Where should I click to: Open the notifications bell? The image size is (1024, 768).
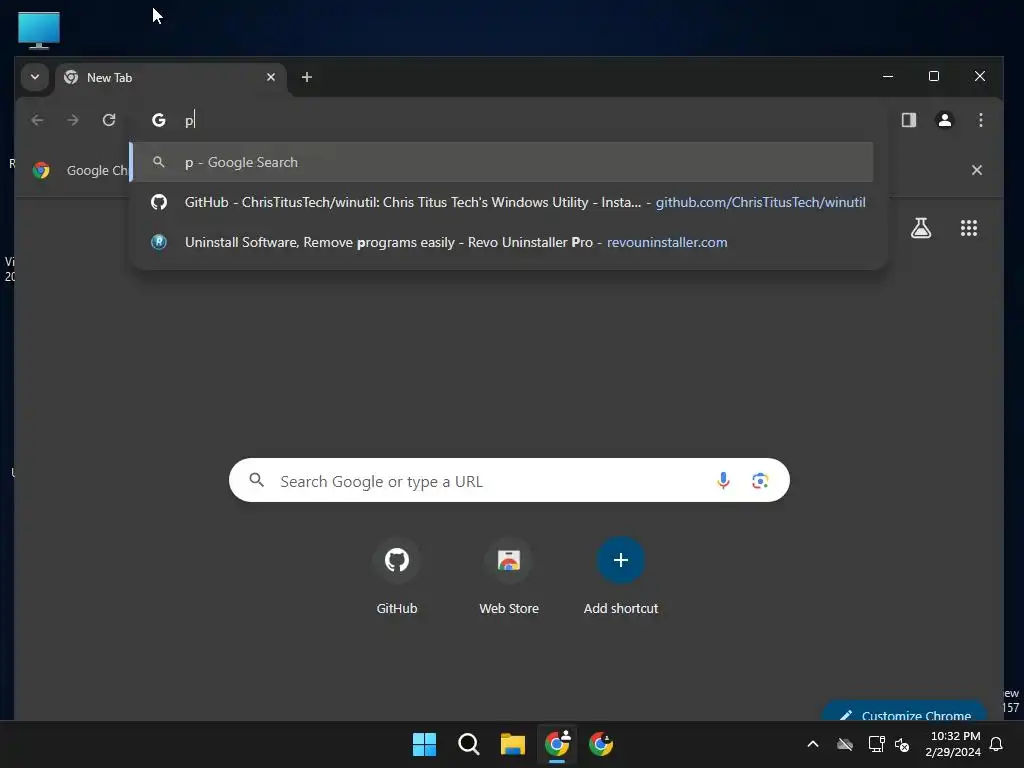tap(996, 744)
